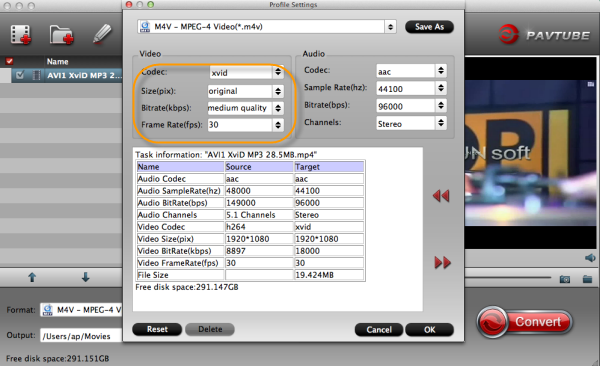This screenshot has width=600, height=366.
Task: Move selected file down with arrow
Action: [x=85, y=277]
